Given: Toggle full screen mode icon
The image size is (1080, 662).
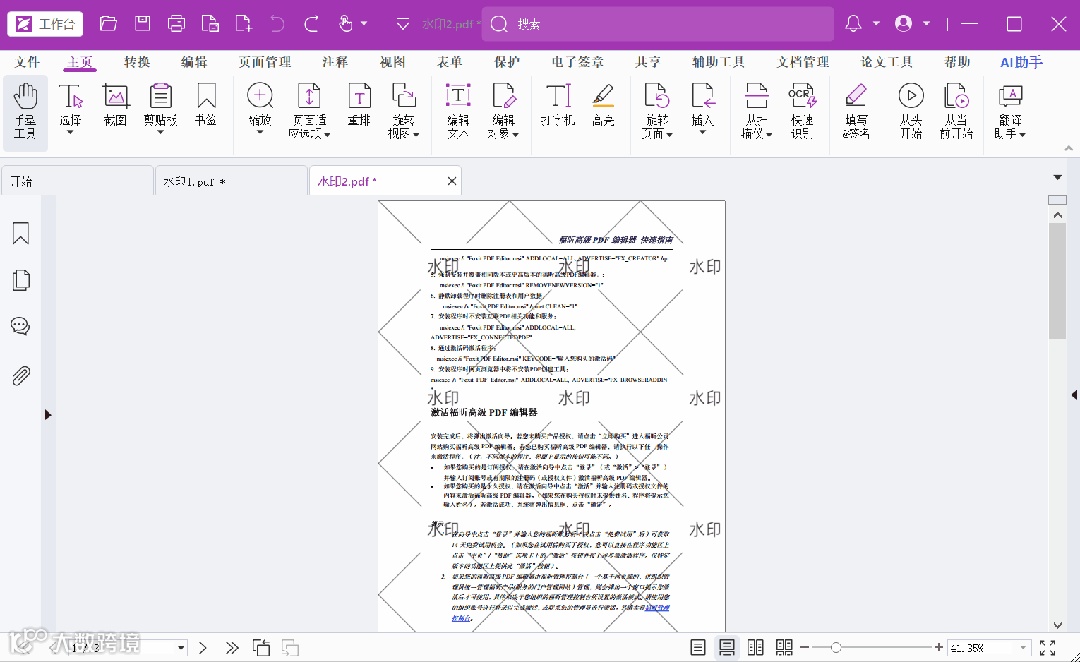Looking at the screenshot, I should coord(1048,648).
